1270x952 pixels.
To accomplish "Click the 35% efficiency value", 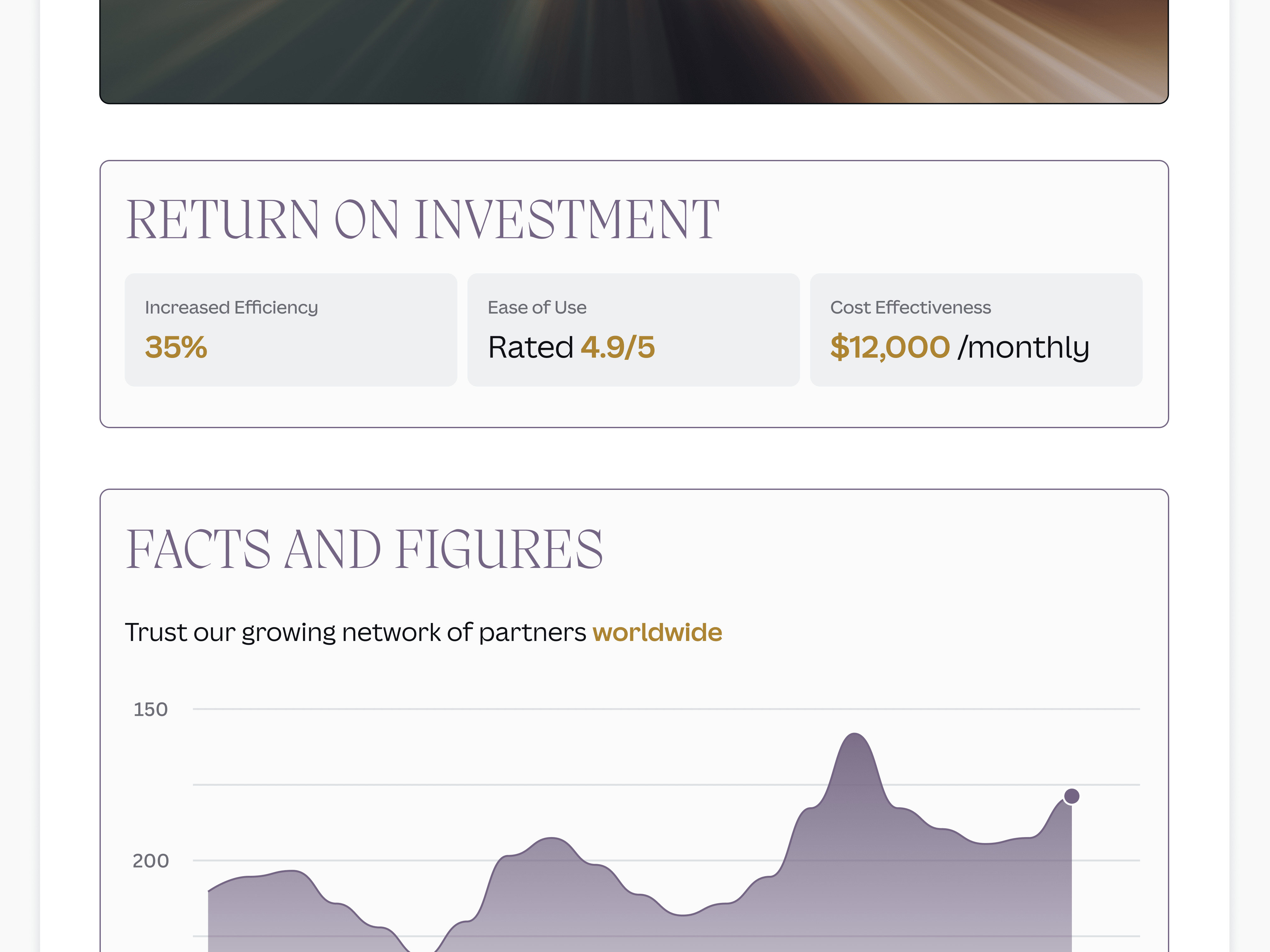I will coord(176,347).
